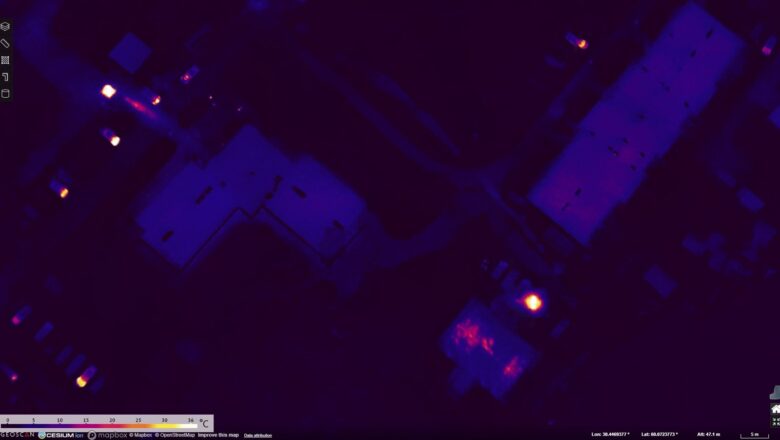780x440 pixels.
Task: Open the Cesium ion logo link
Action: coord(61,435)
